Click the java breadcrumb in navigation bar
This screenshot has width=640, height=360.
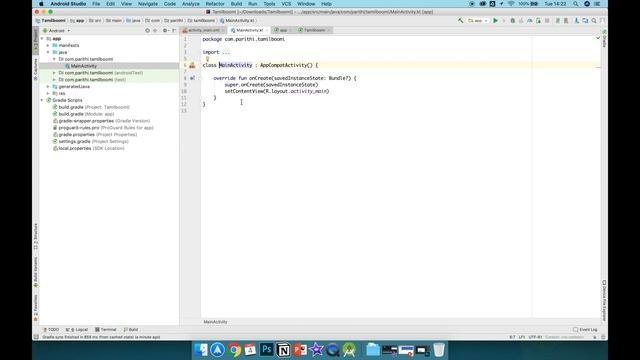click(x=133, y=20)
